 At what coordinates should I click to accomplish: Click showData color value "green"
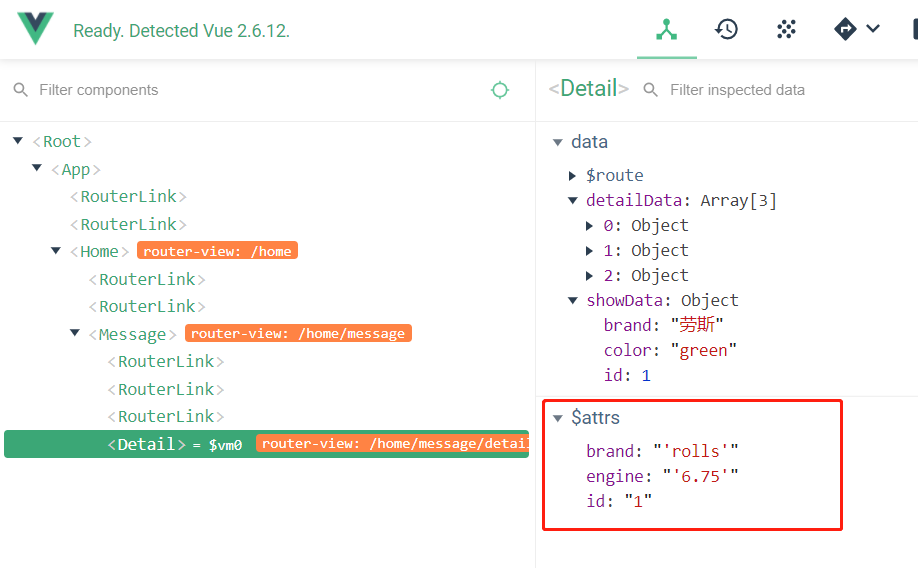point(703,351)
